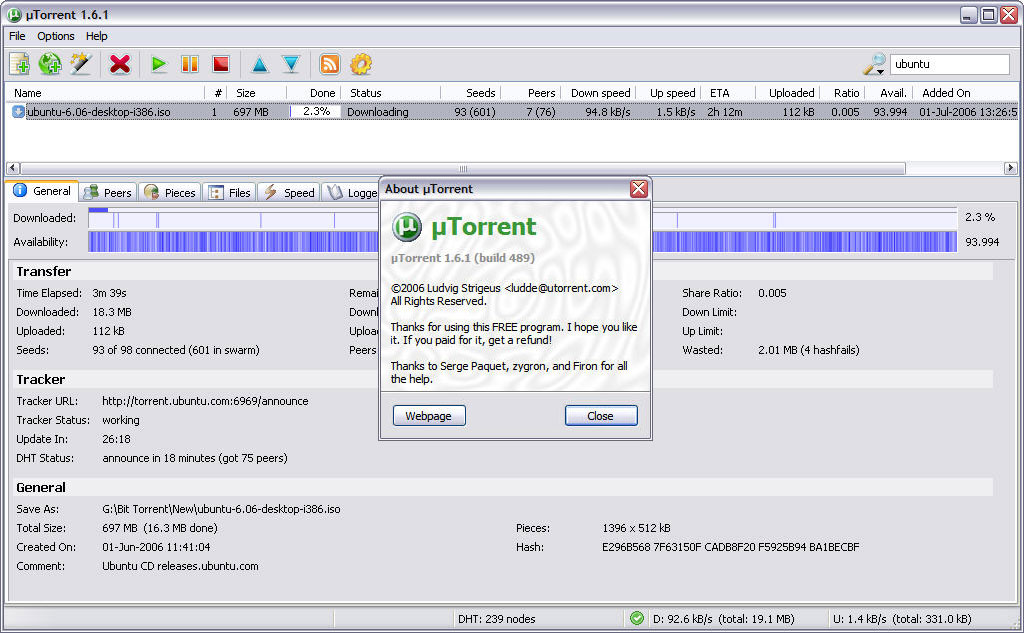The width and height of the screenshot is (1024, 633).
Task: Click the red Stop torrent icon
Action: point(221,64)
